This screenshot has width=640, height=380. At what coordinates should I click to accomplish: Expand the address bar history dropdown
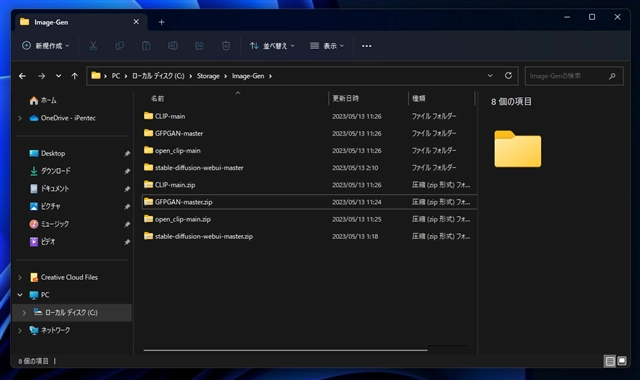tap(490, 76)
